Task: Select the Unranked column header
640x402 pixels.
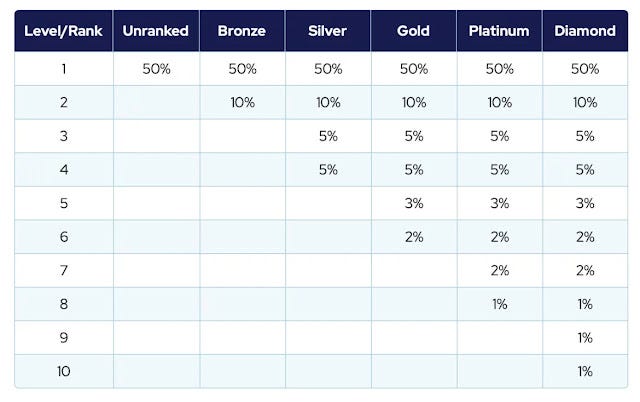Action: (156, 31)
